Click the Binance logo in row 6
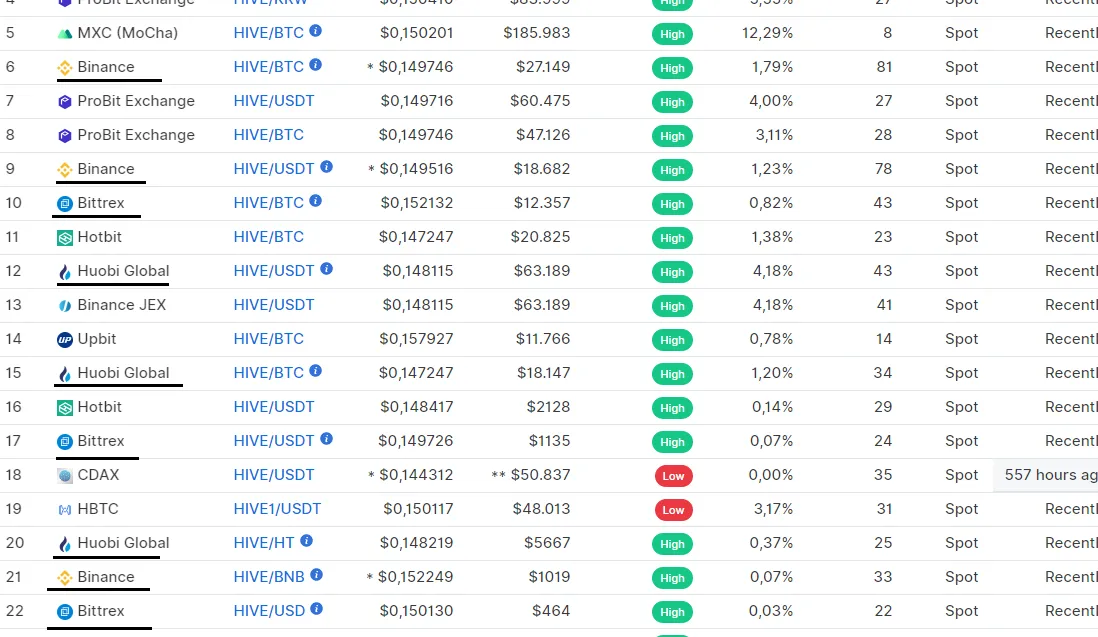The image size is (1098, 637). [64, 68]
